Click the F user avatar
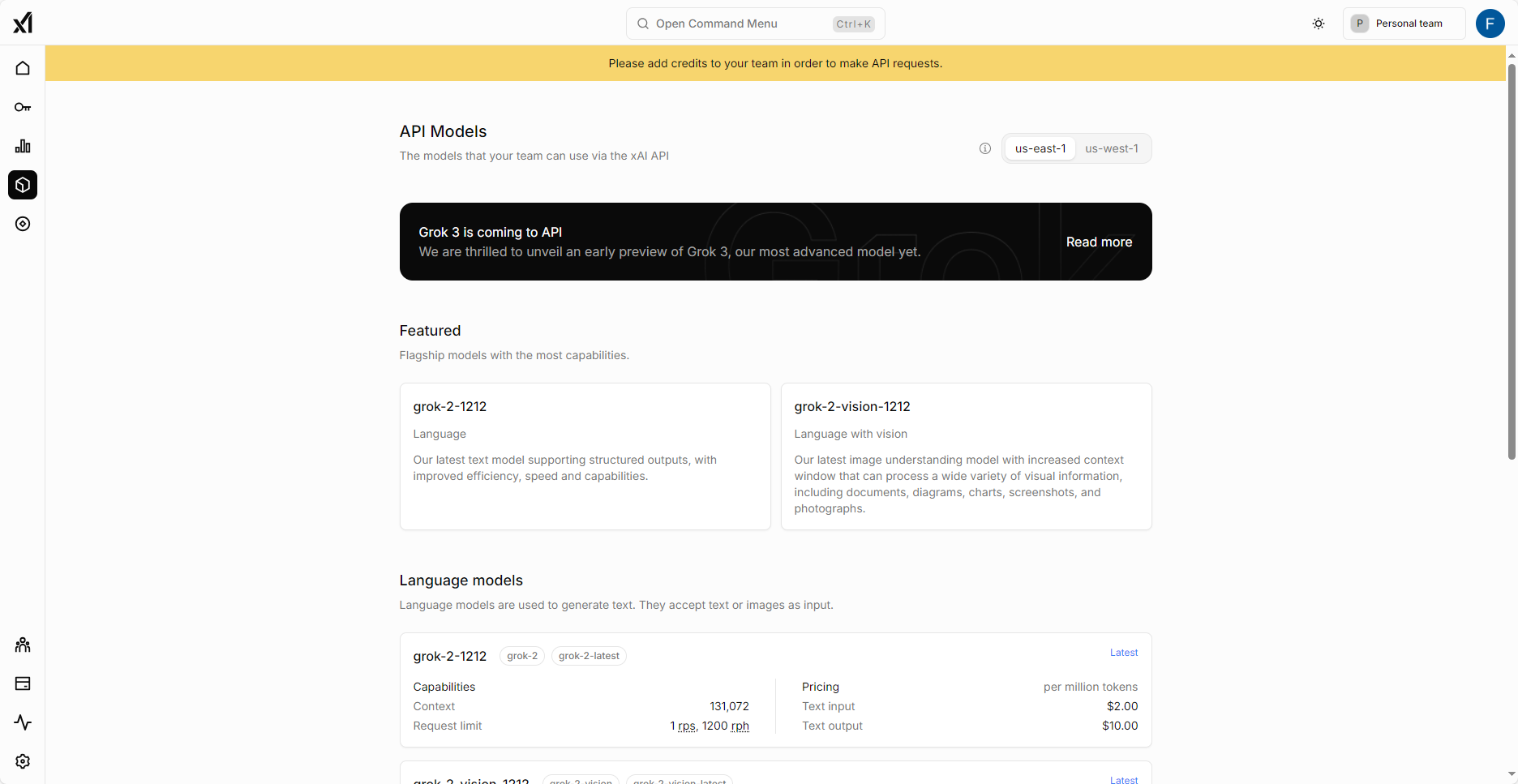This screenshot has height=784, width=1518. (x=1490, y=24)
